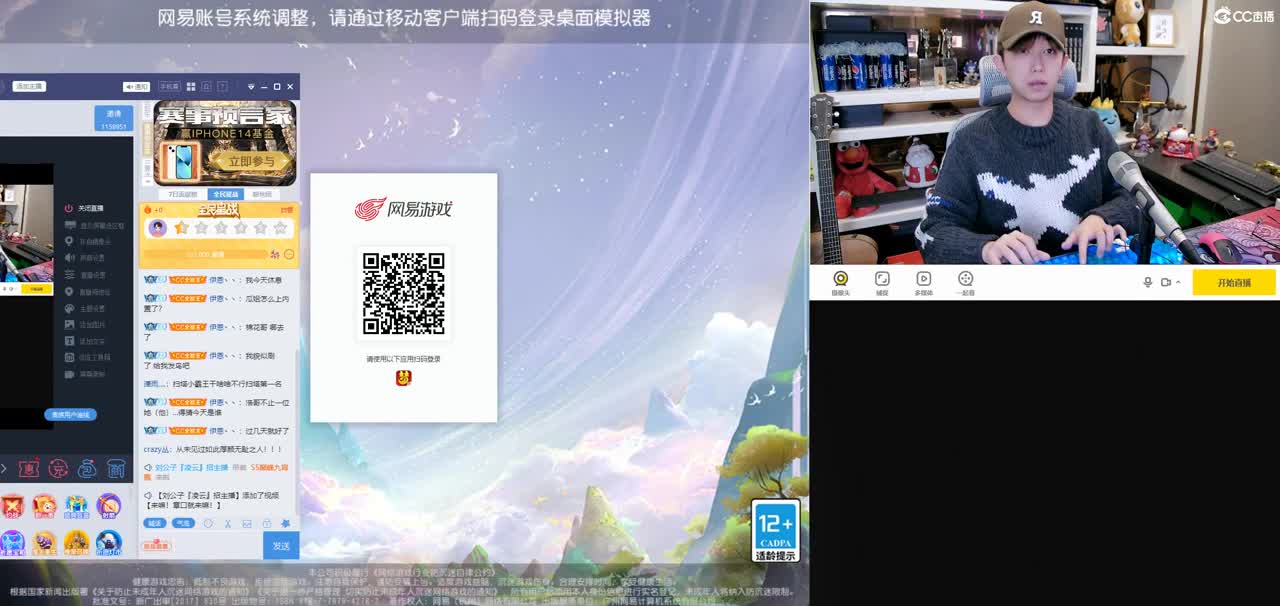Click the 手机端 mobile button in title bar
The image size is (1280, 606).
click(169, 87)
